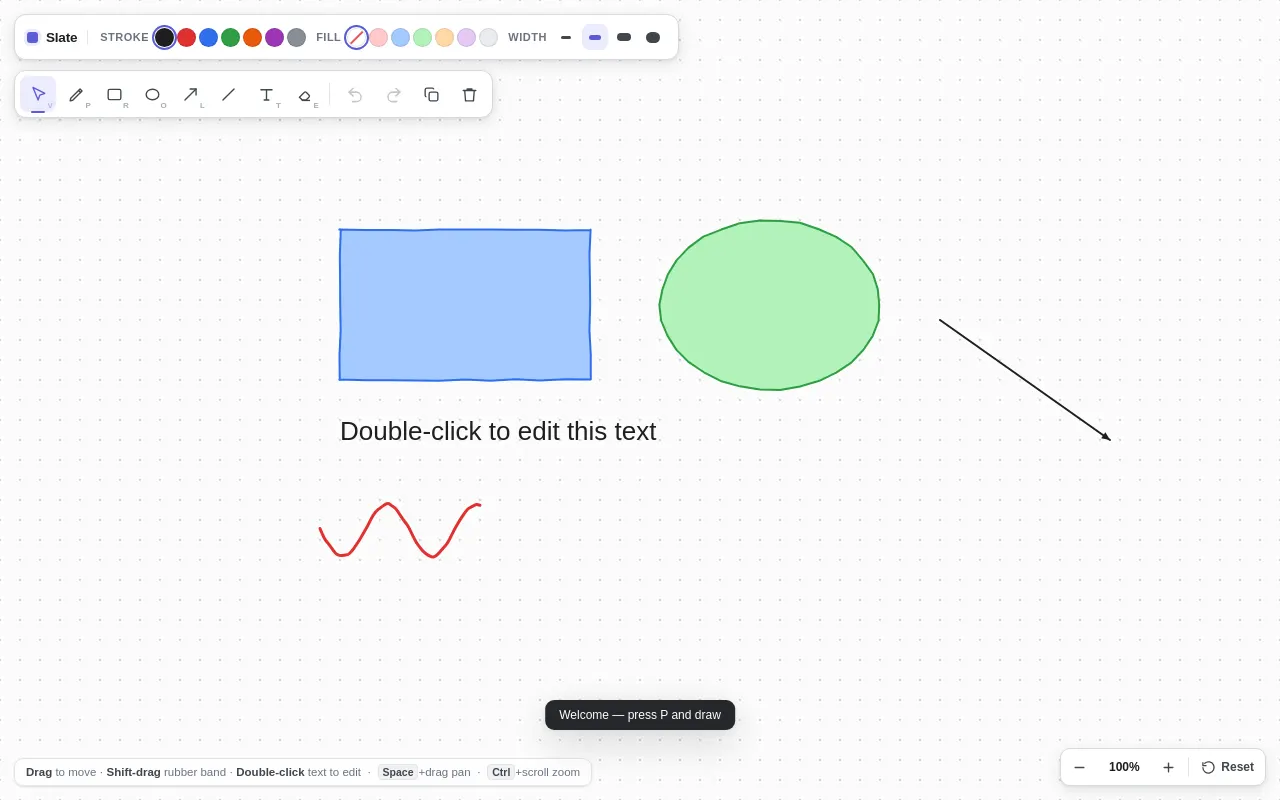Select the straight Line tool
Image resolution: width=1280 pixels, height=800 pixels.
pyautogui.click(x=228, y=94)
